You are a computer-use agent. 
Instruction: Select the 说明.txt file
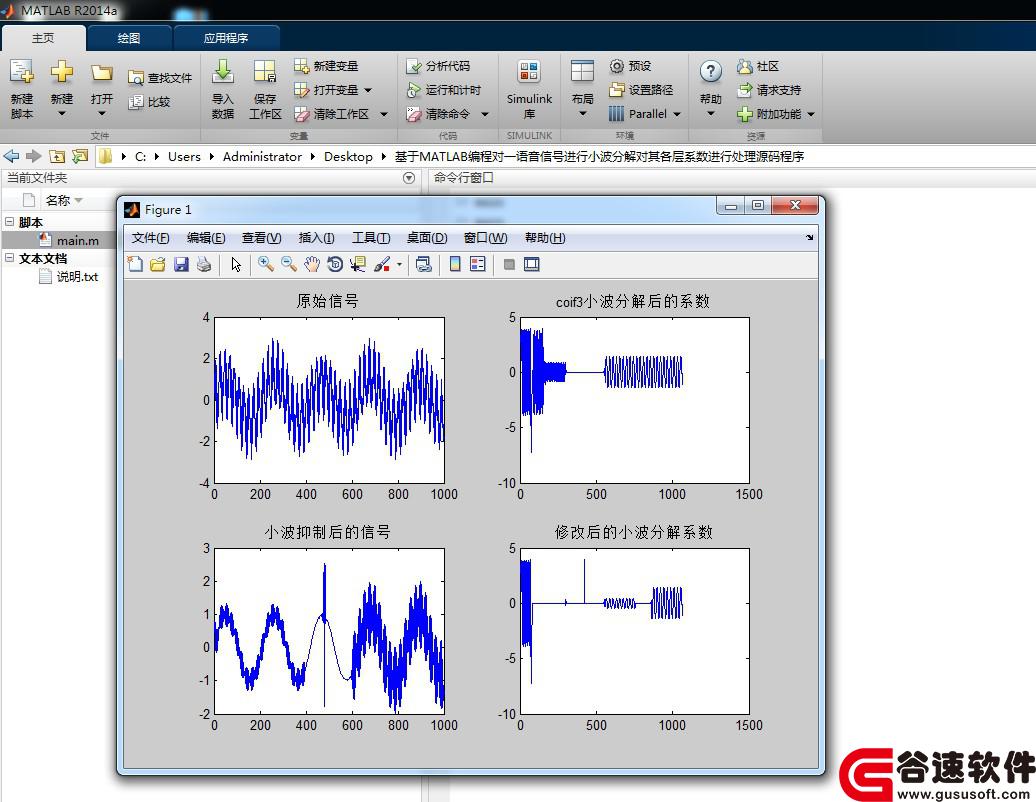(68, 277)
